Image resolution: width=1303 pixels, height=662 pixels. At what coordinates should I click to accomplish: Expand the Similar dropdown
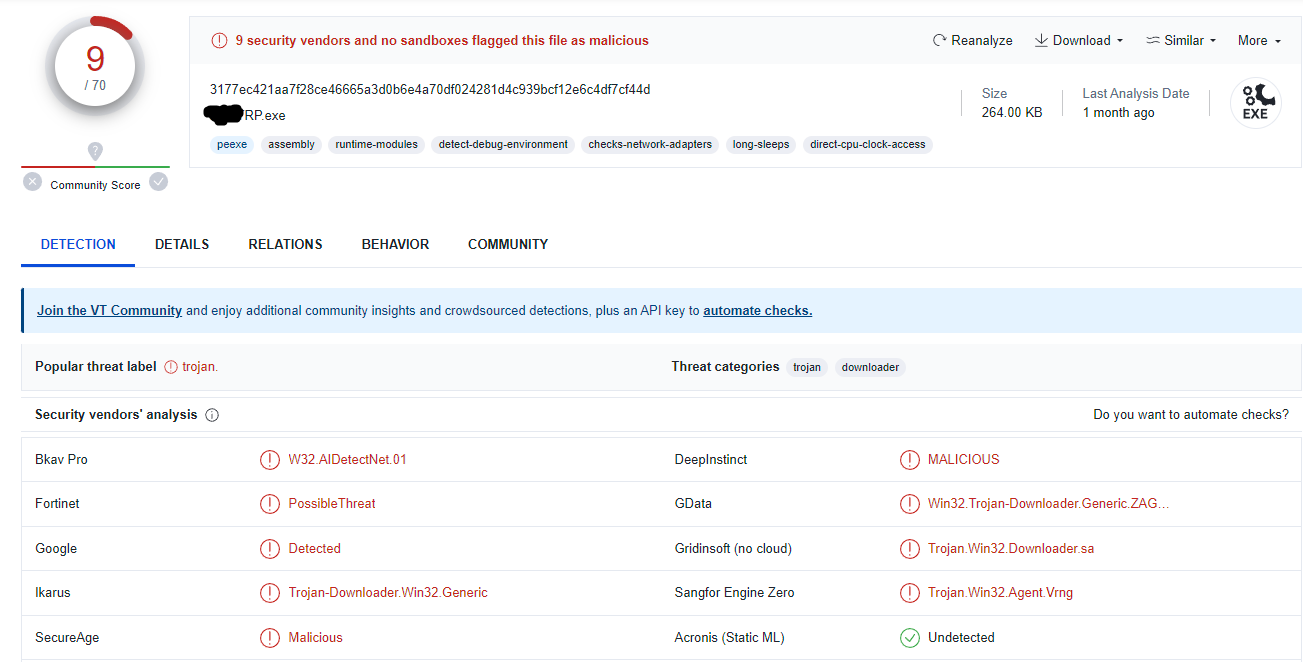point(1182,41)
